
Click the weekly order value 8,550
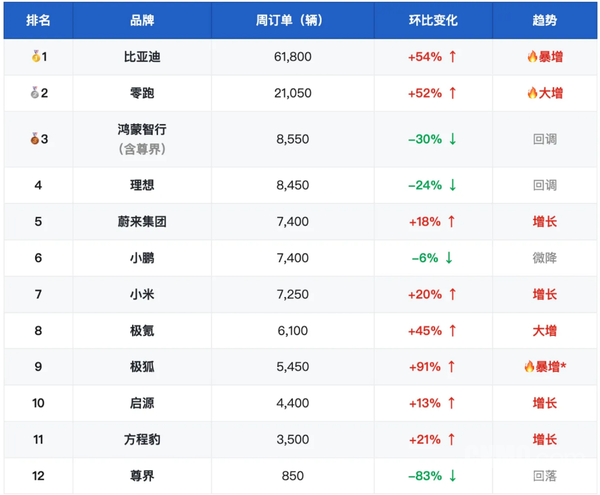293,139
